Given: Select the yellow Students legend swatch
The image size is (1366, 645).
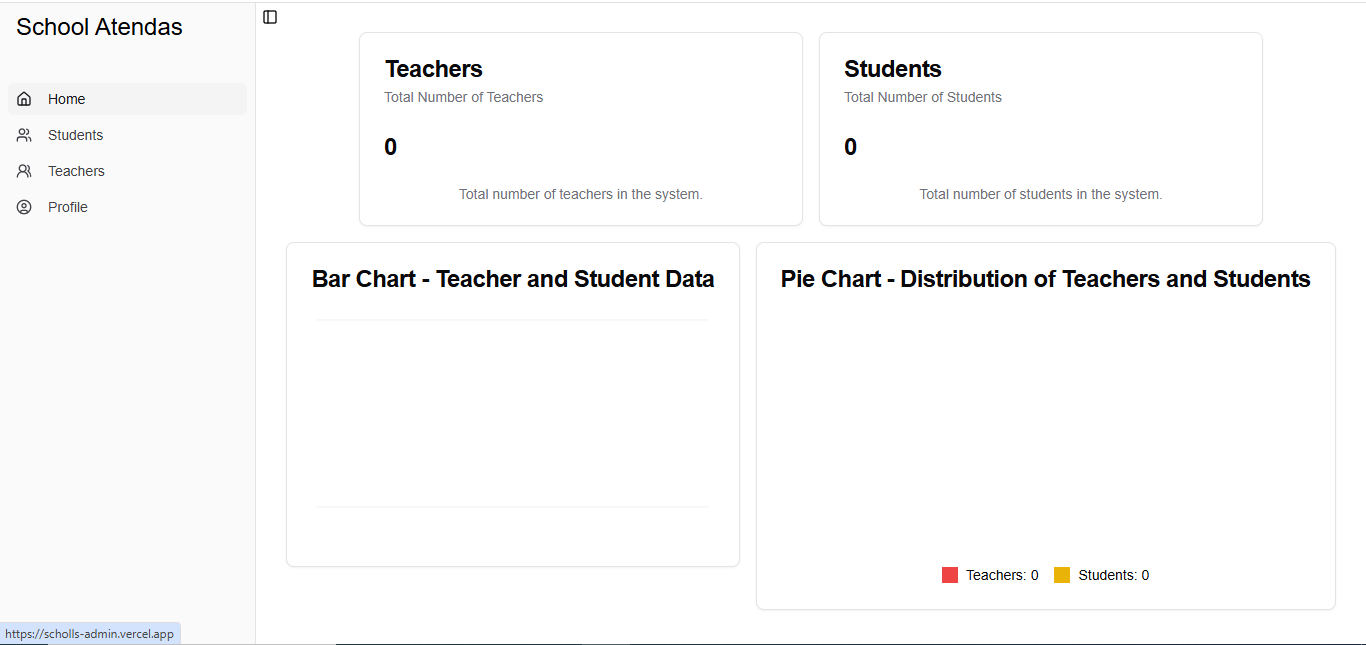Looking at the screenshot, I should [1063, 574].
